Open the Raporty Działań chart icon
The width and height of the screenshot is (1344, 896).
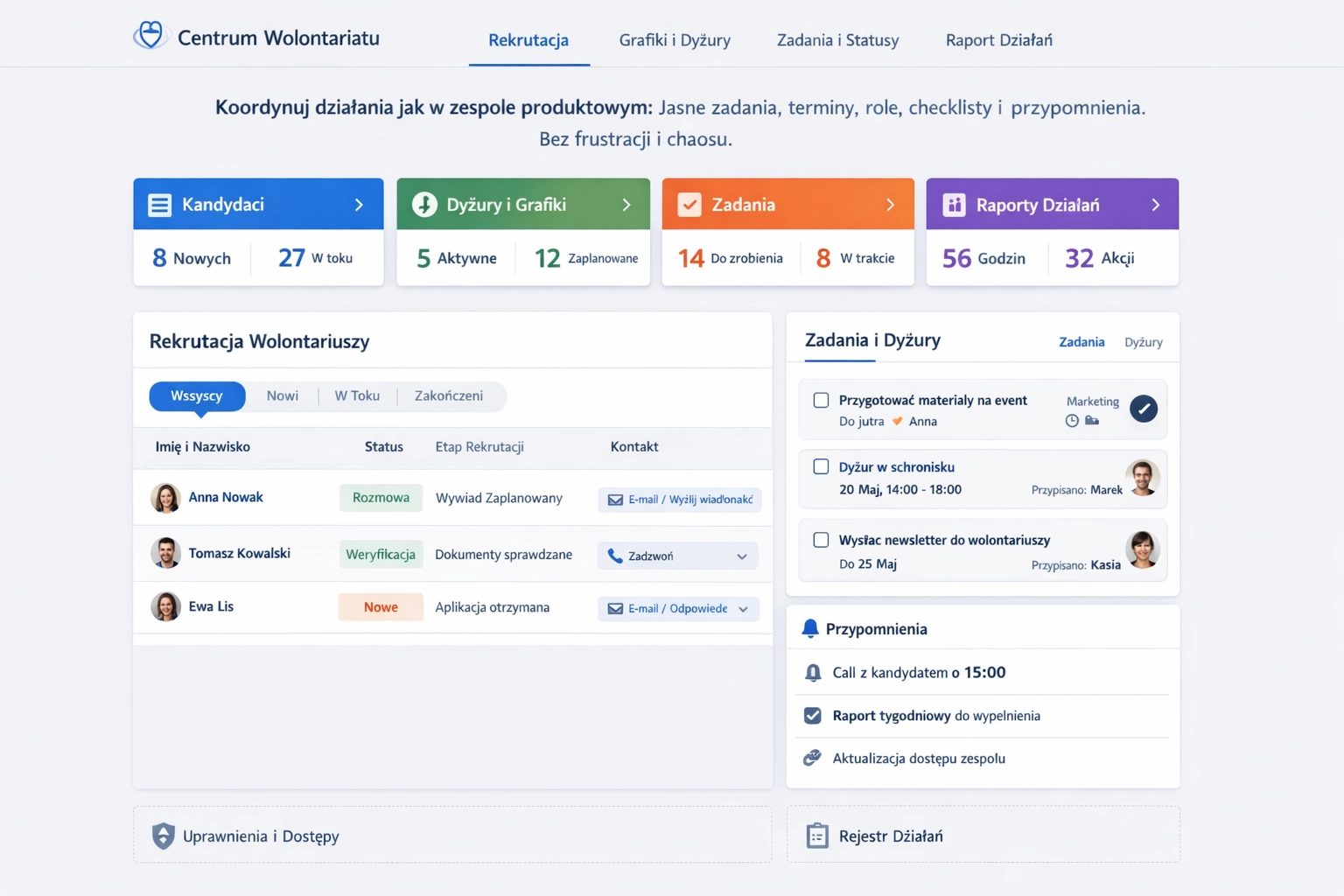point(954,204)
